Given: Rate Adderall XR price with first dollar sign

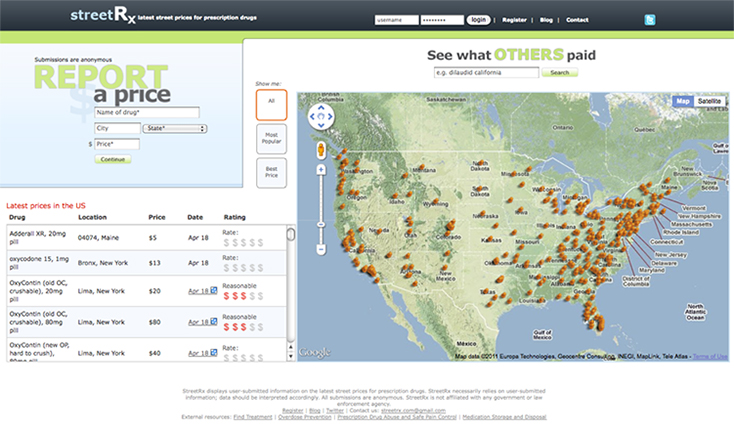Looking at the screenshot, I should [227, 242].
